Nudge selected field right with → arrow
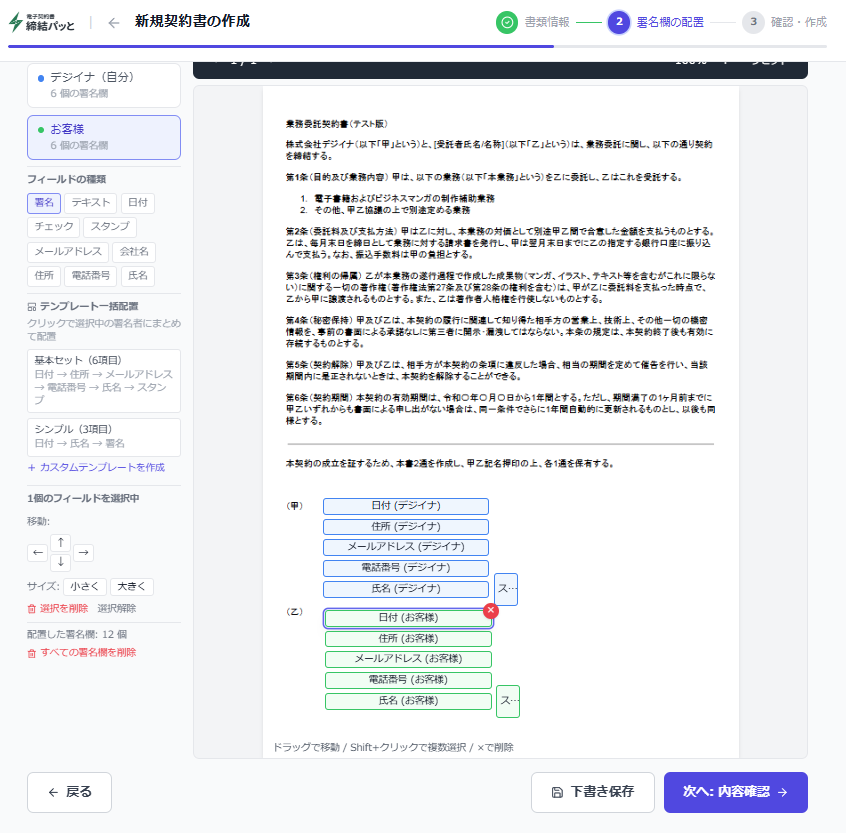Screen dimensions: 846x833 tap(83, 552)
